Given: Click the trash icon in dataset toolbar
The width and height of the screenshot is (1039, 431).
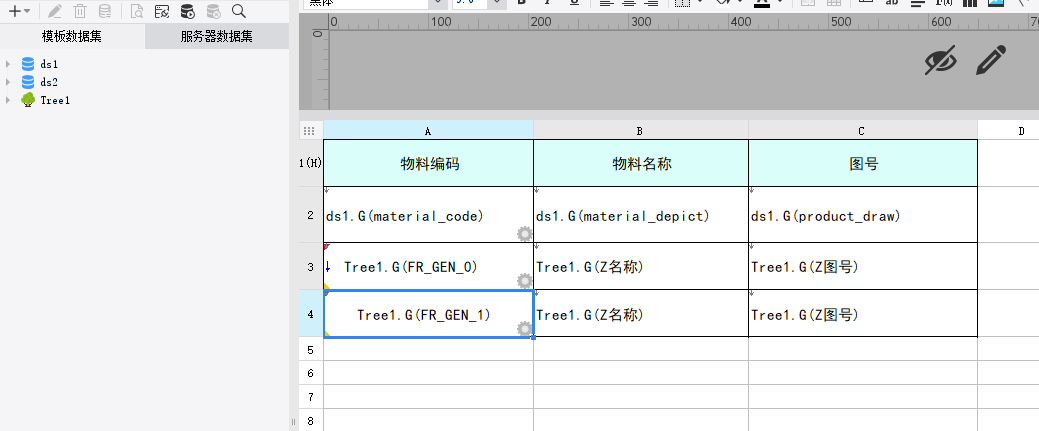Looking at the screenshot, I should [80, 11].
